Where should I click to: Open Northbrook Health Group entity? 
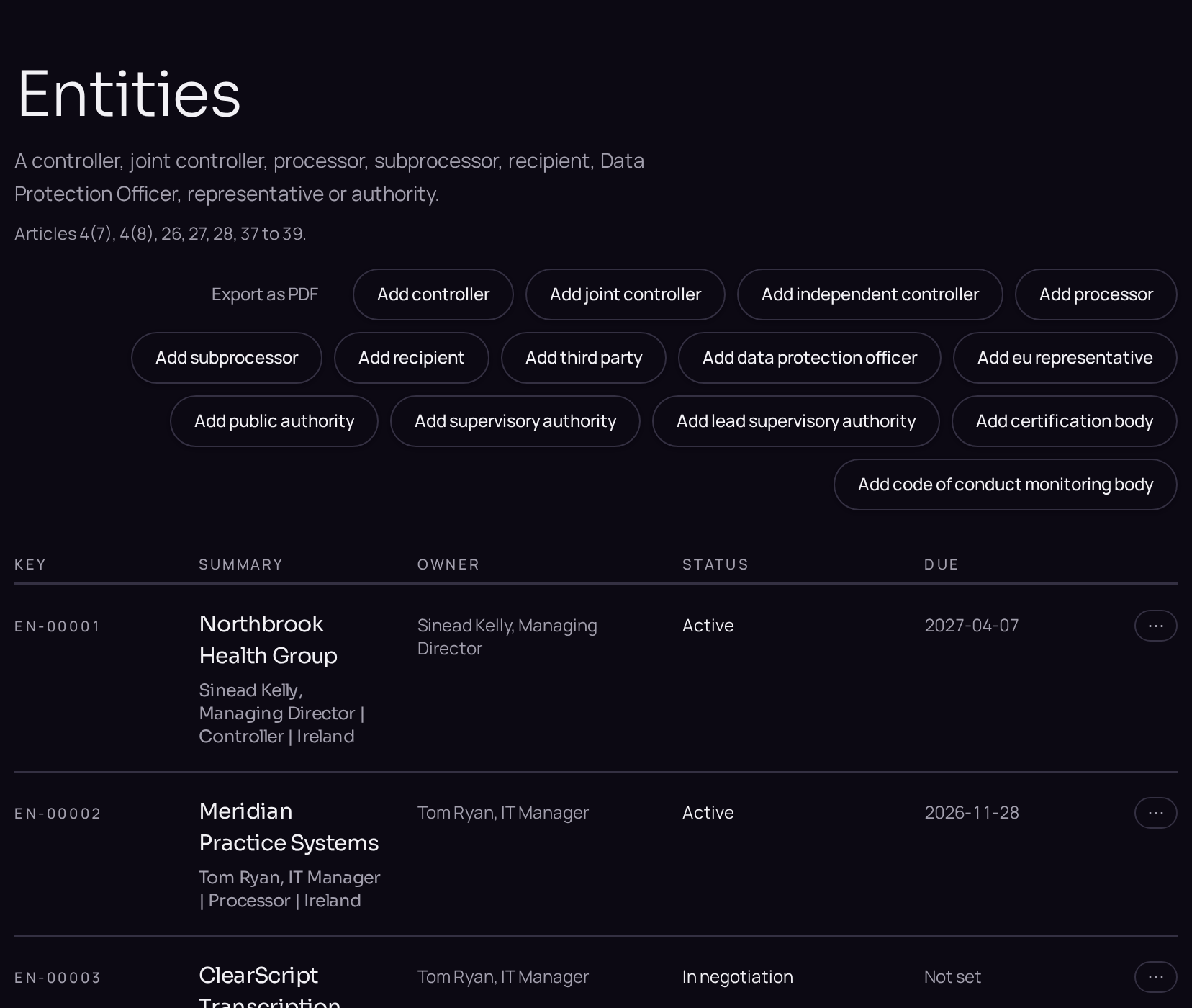coord(268,639)
